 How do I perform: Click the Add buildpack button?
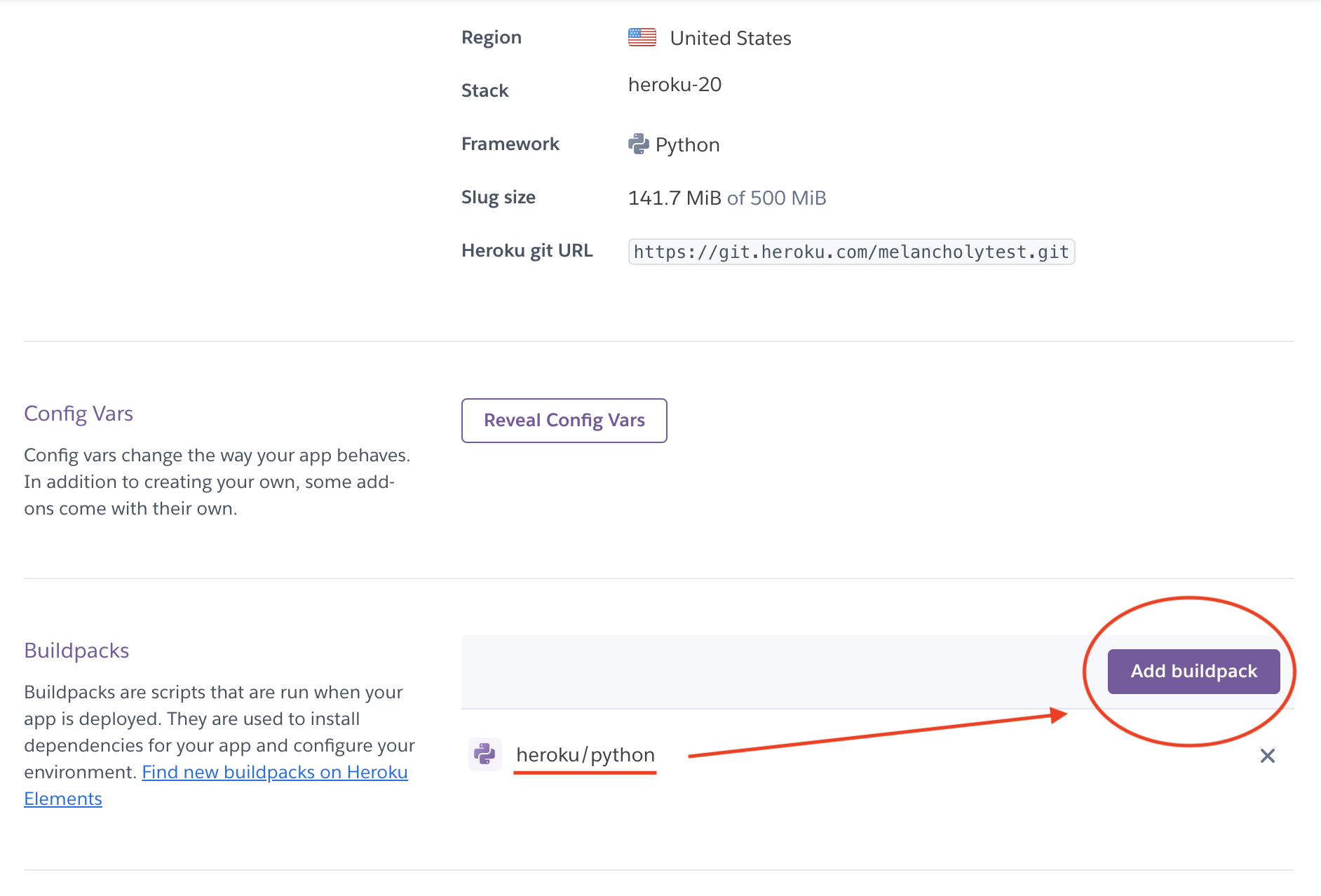point(1193,671)
